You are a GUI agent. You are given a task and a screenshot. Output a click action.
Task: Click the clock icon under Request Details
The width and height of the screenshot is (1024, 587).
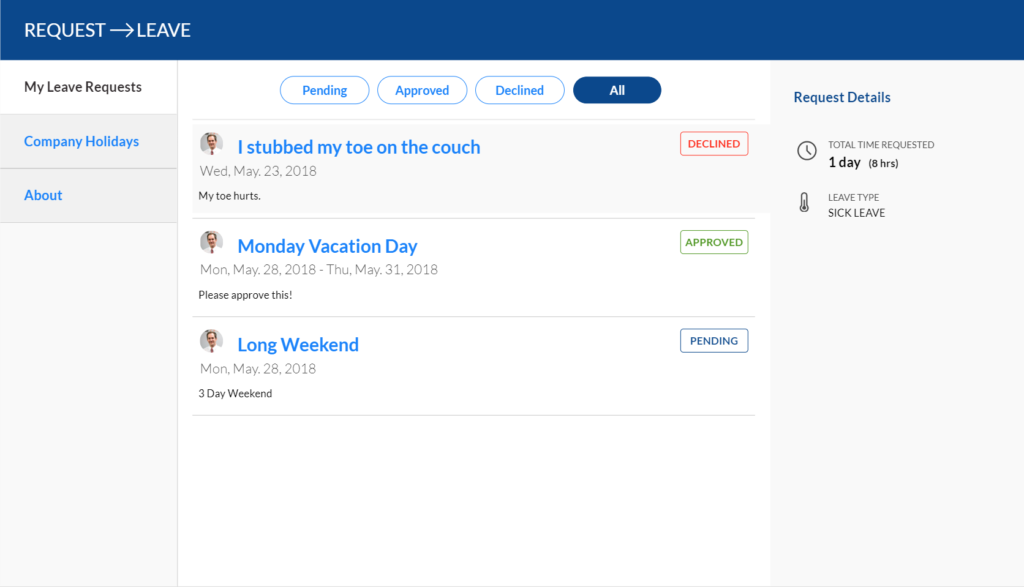[x=806, y=151]
